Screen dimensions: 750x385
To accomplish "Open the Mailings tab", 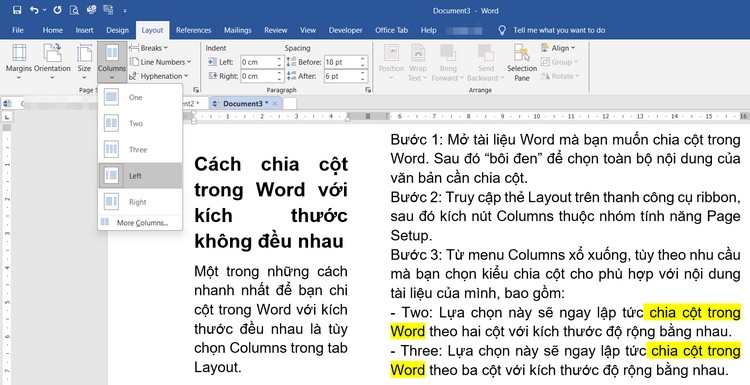I will (238, 30).
